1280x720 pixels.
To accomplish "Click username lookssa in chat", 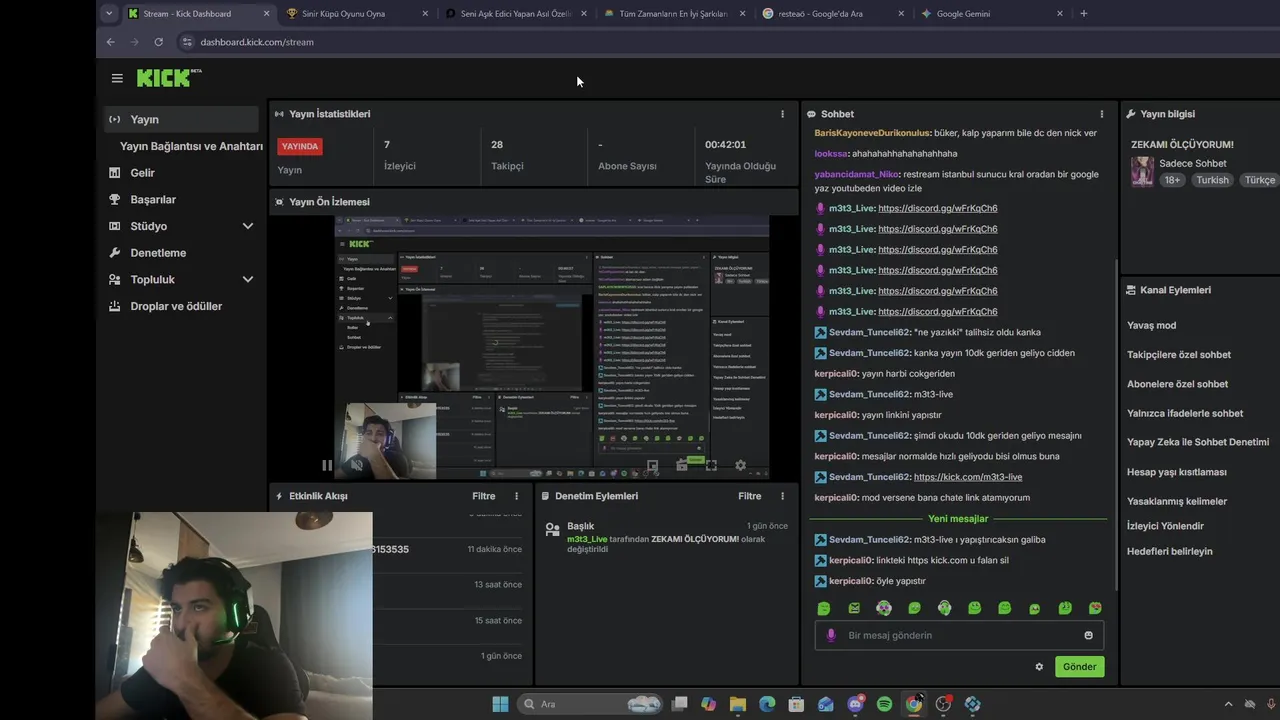I will pyautogui.click(x=830, y=153).
